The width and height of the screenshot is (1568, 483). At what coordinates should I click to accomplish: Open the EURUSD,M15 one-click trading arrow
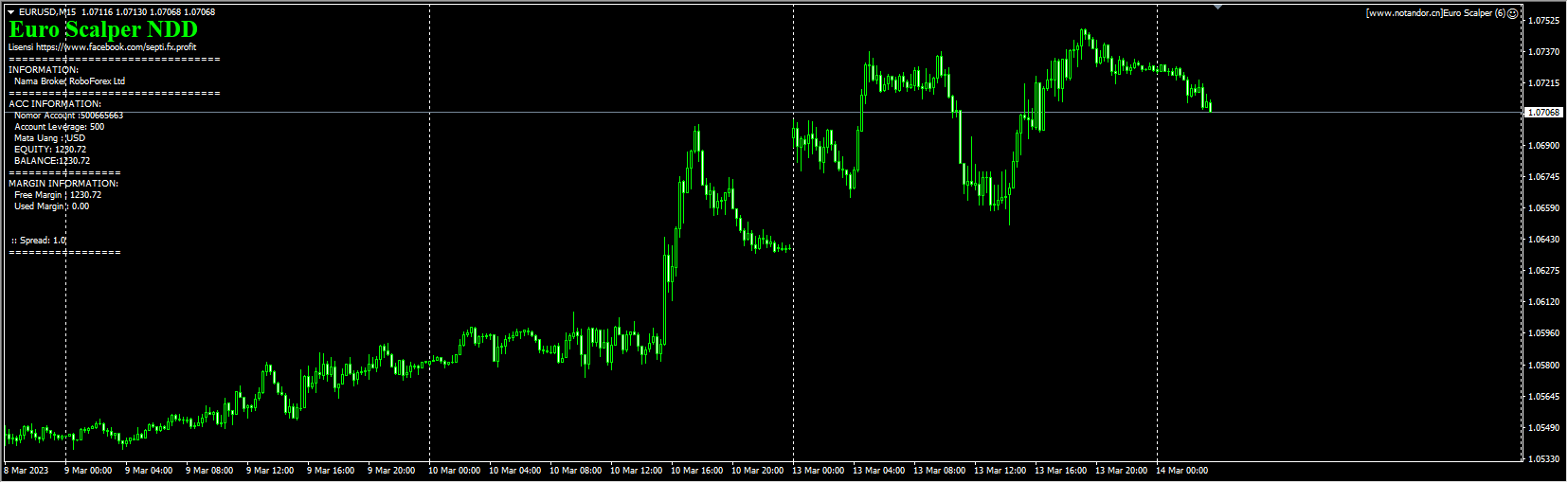pos(11,12)
